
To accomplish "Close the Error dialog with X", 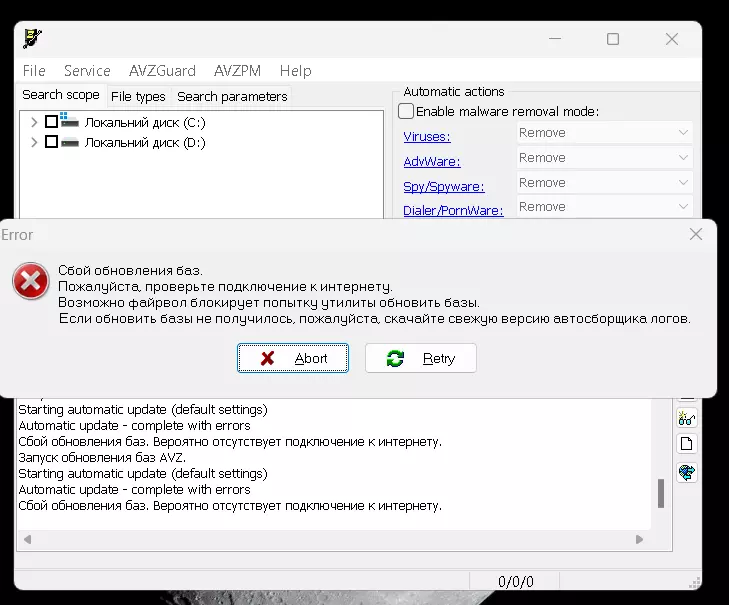I will [x=696, y=234].
